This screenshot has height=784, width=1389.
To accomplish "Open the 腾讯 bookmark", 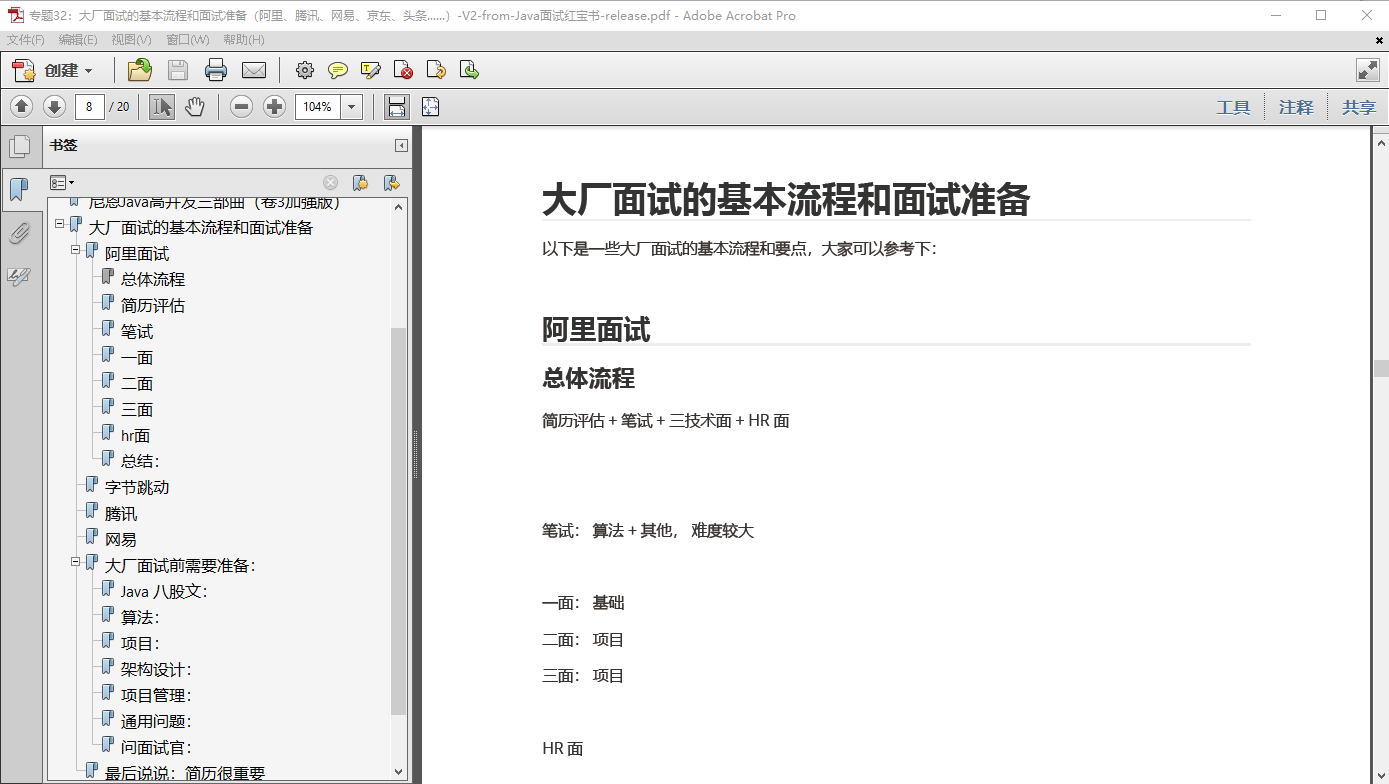I will [121, 514].
